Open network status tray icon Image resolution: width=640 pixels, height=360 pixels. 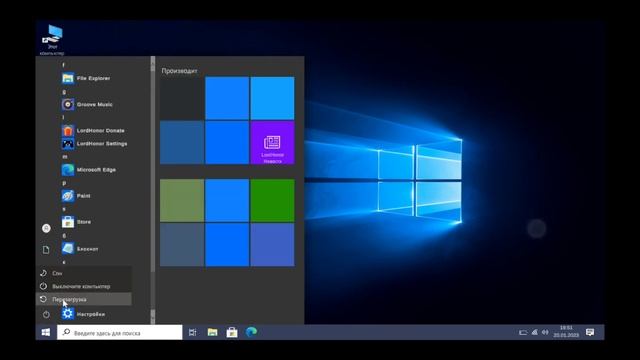pyautogui.click(x=534, y=332)
